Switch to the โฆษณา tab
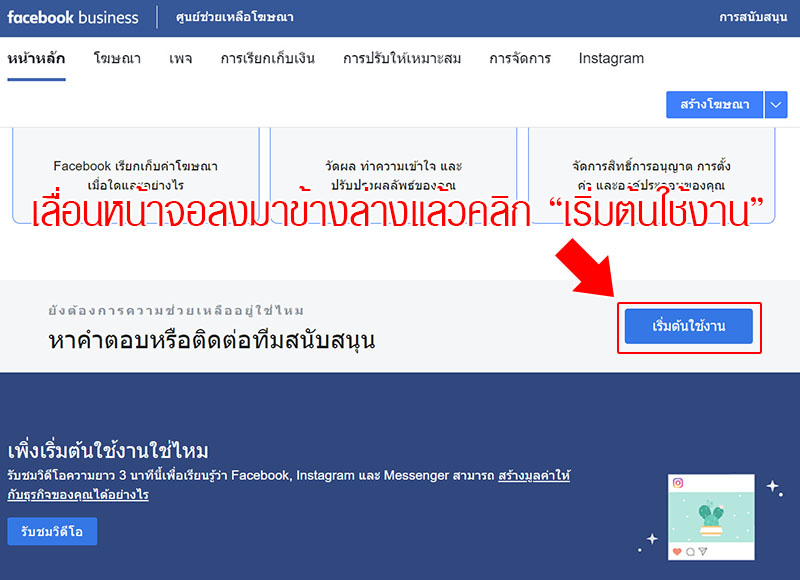800x580 pixels. coord(117,59)
